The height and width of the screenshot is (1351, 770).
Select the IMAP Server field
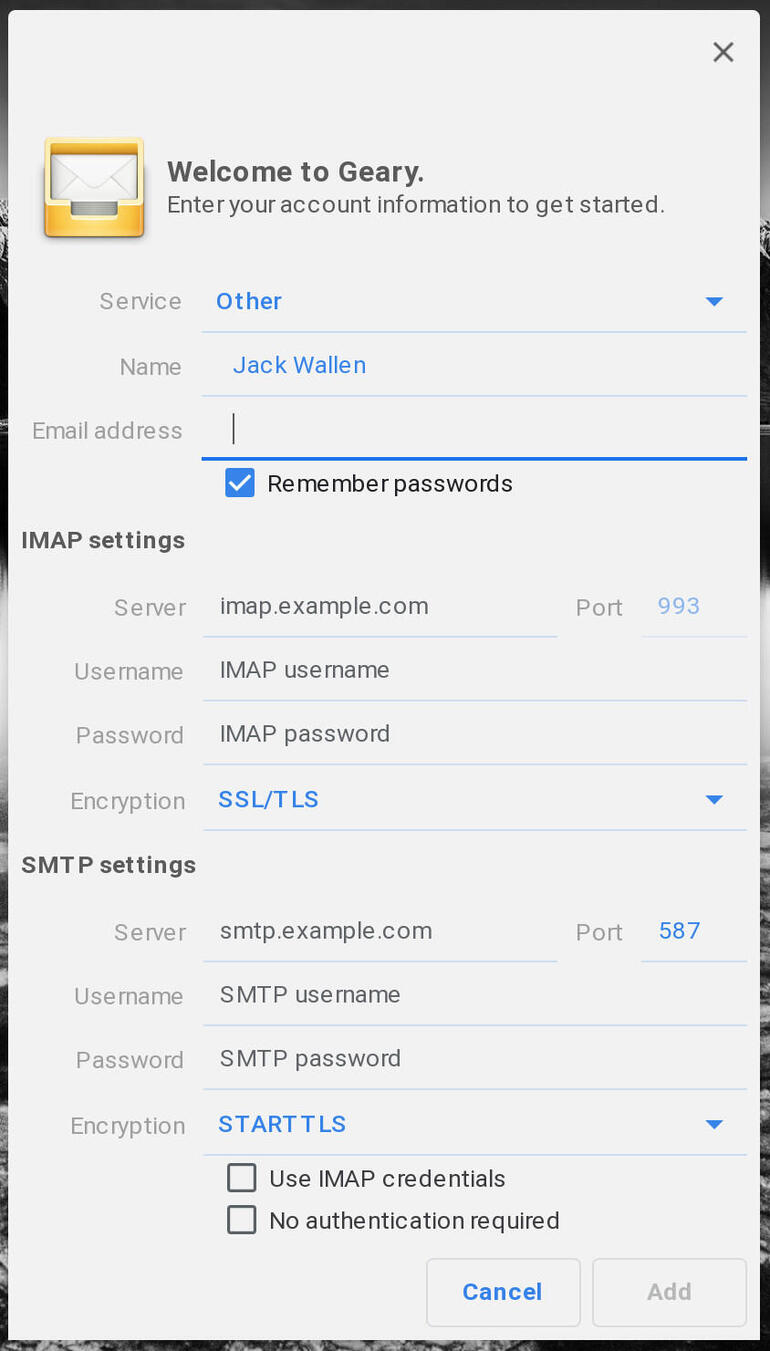pos(380,607)
